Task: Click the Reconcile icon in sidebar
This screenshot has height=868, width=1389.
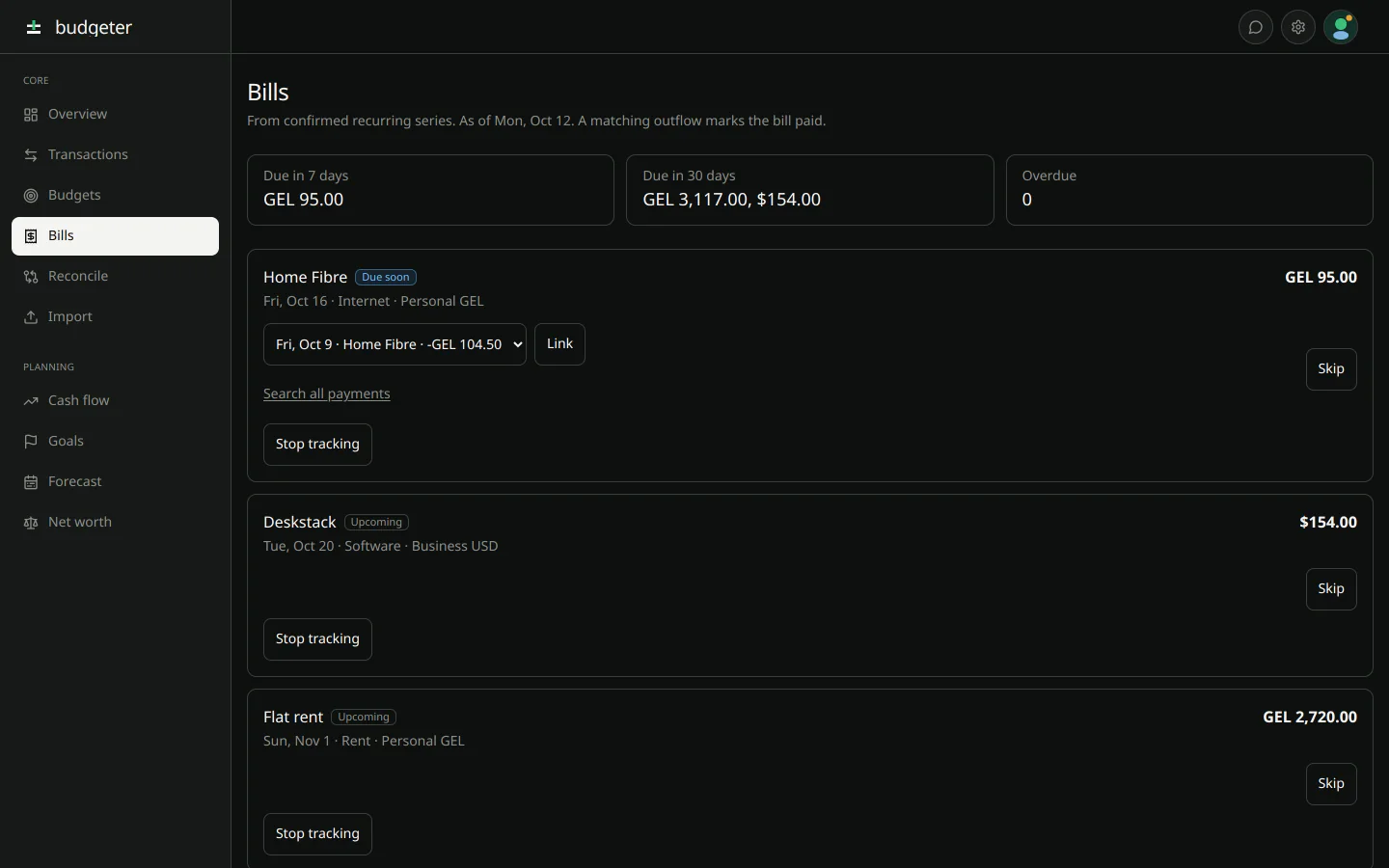Action: (31, 277)
